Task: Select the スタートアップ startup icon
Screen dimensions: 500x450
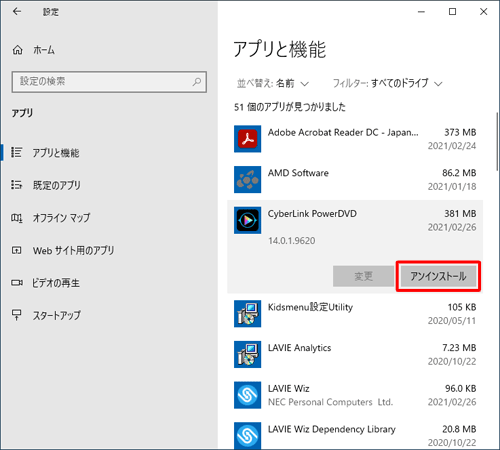Action: [16, 315]
